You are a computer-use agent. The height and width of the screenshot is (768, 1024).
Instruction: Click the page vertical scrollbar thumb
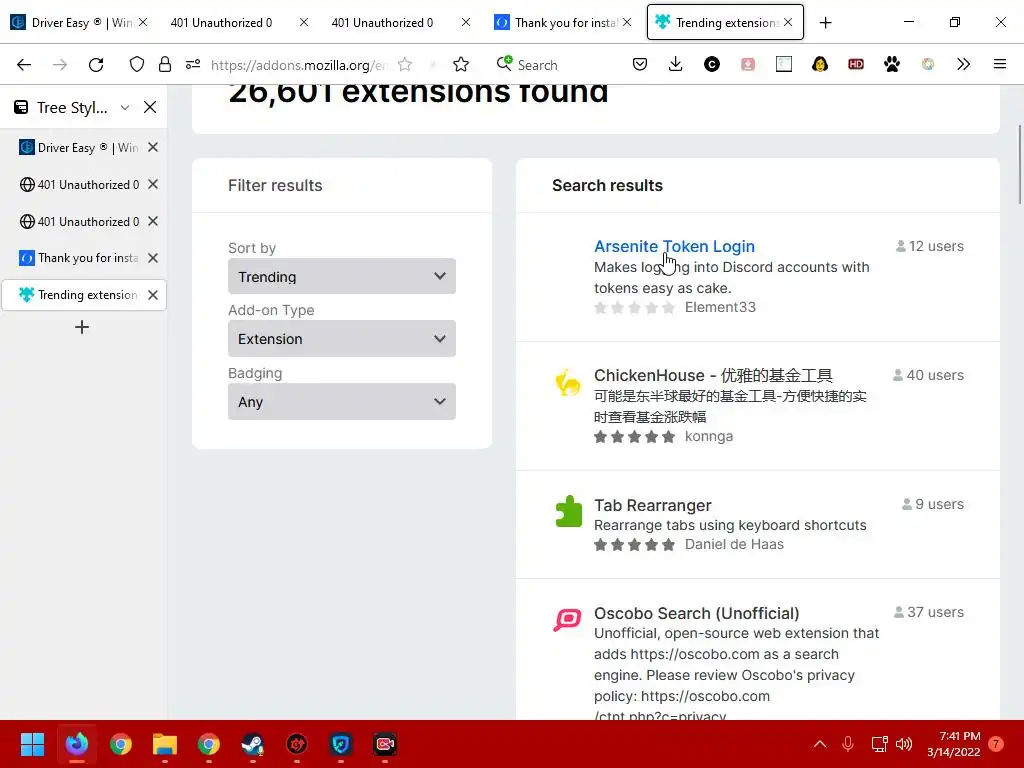pos(1019,165)
